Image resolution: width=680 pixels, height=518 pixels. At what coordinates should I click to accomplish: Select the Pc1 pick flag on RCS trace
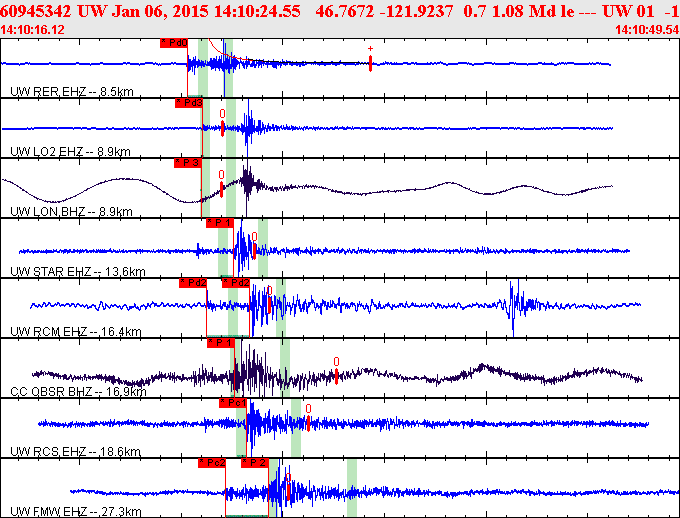tap(233, 403)
